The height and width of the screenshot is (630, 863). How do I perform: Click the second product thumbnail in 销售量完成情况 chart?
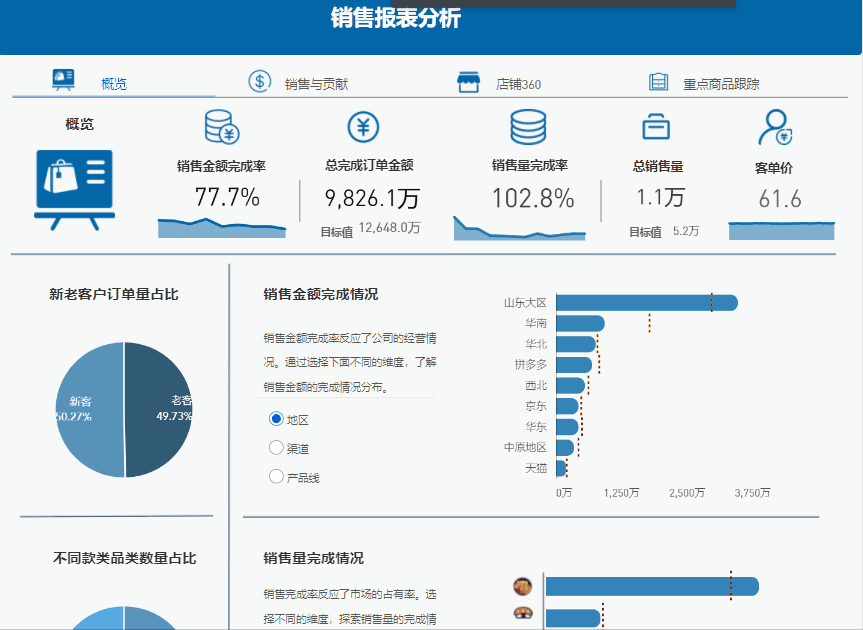523,612
